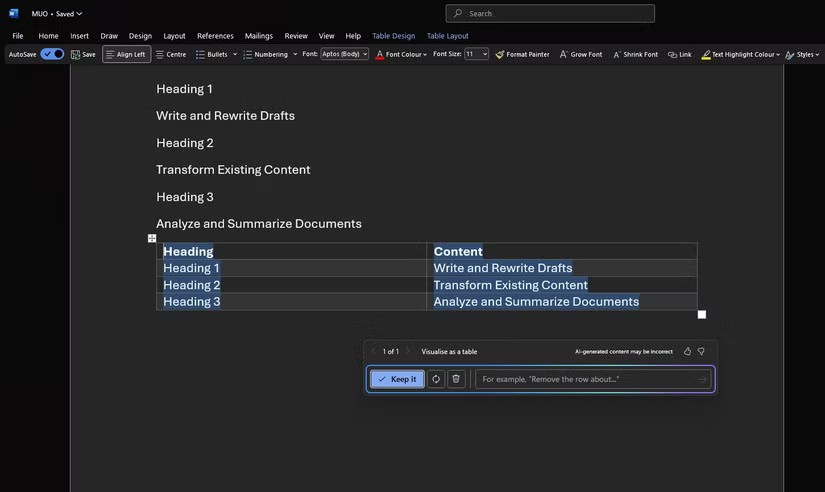Toggle Align Left paragraph alignment

126,54
